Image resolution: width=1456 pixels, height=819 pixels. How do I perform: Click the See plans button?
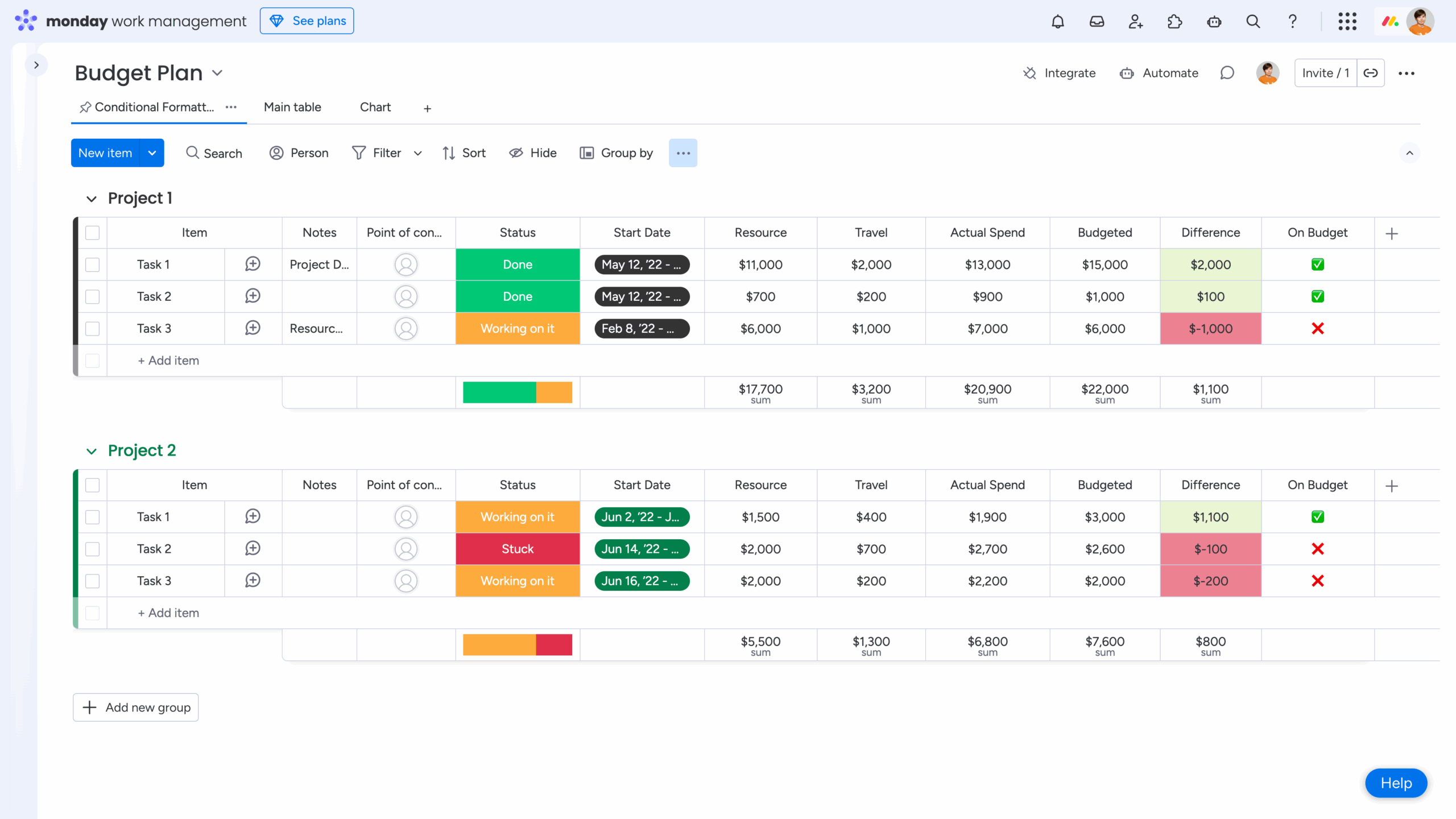click(x=307, y=20)
